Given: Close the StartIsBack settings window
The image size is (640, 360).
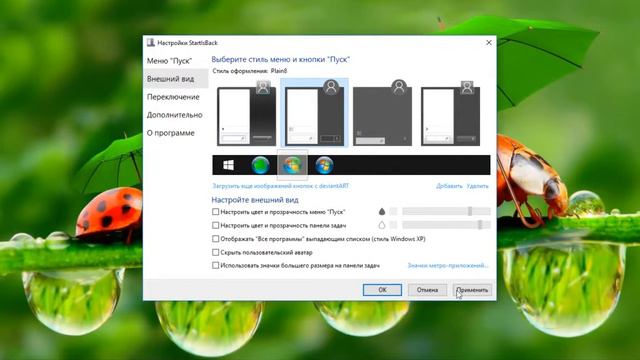Looking at the screenshot, I should pyautogui.click(x=489, y=42).
